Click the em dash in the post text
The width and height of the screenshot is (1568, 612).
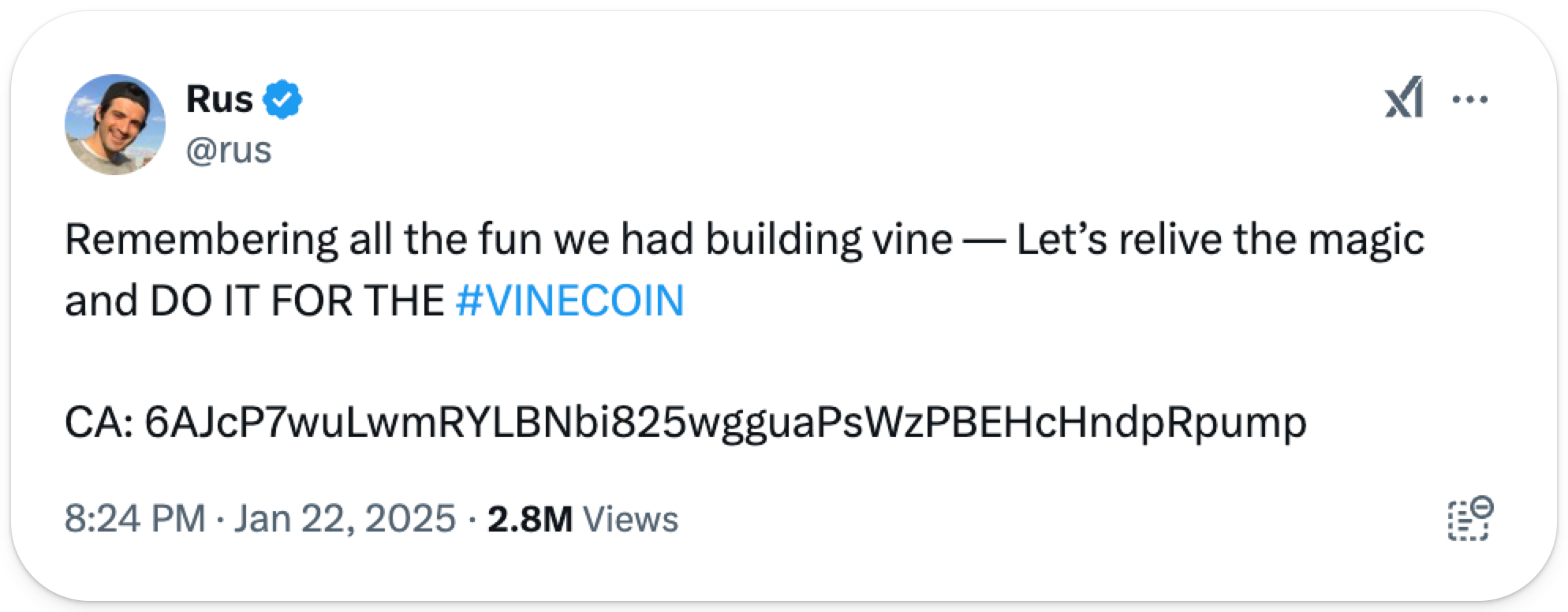pos(984,240)
